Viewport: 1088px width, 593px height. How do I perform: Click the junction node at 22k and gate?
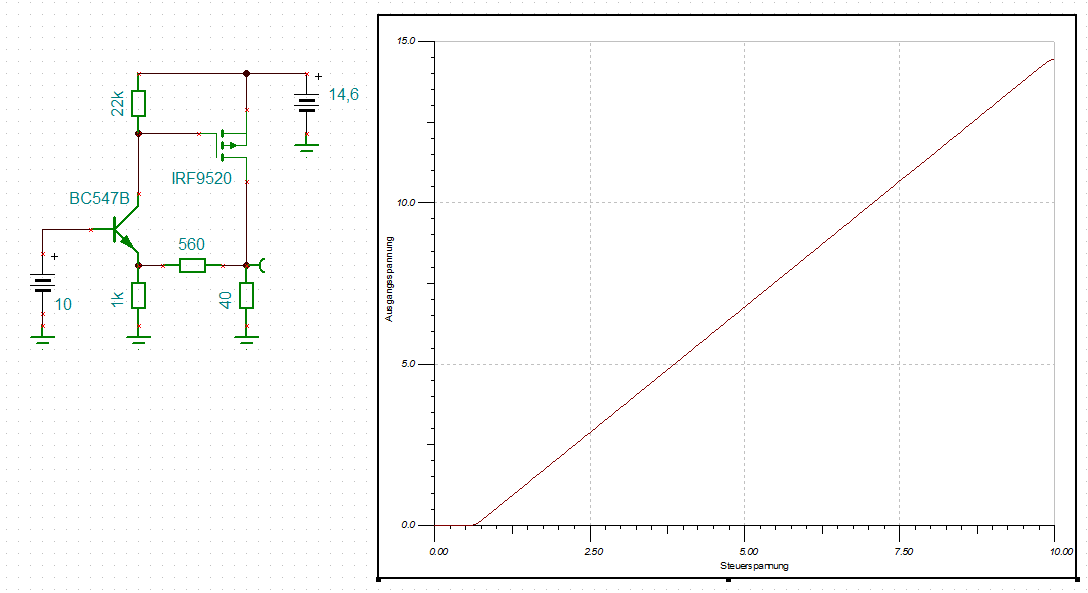(x=139, y=133)
